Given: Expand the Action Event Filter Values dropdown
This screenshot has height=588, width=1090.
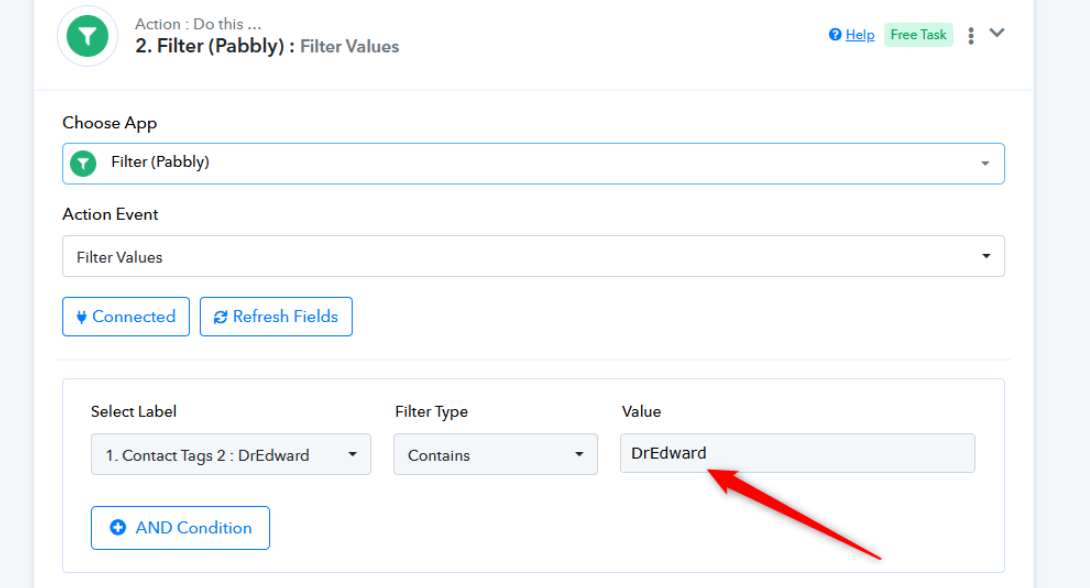Looking at the screenshot, I should [x=533, y=256].
